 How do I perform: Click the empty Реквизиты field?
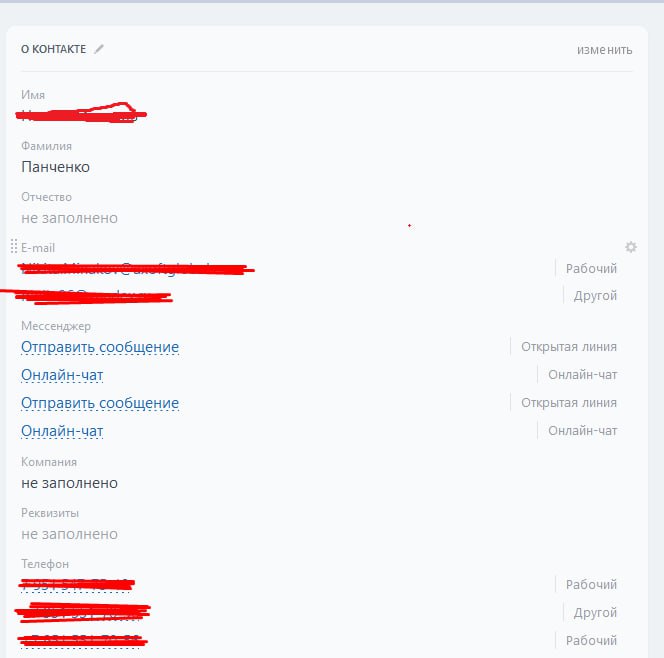pos(69,534)
